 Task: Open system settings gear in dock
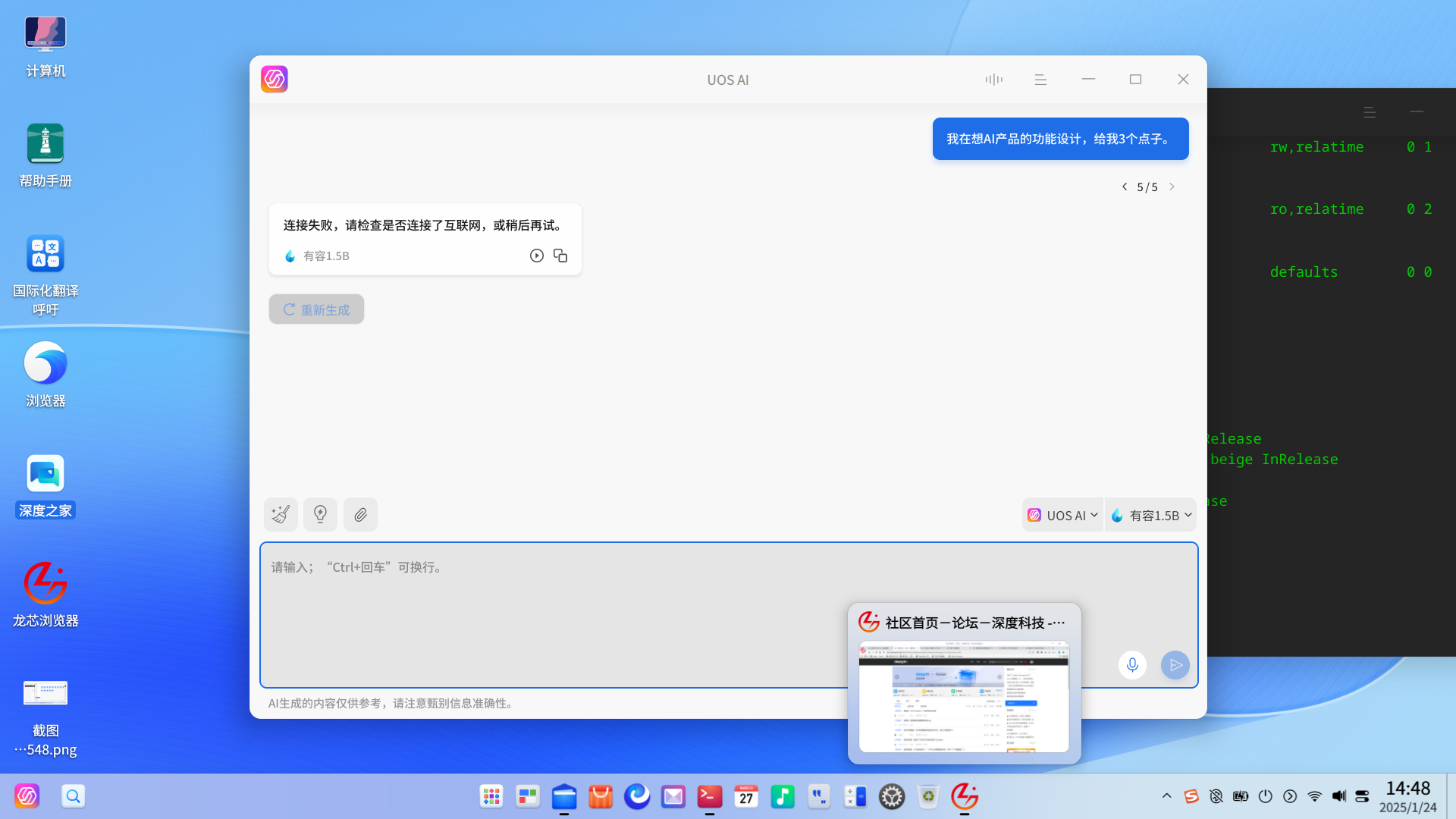(x=892, y=796)
